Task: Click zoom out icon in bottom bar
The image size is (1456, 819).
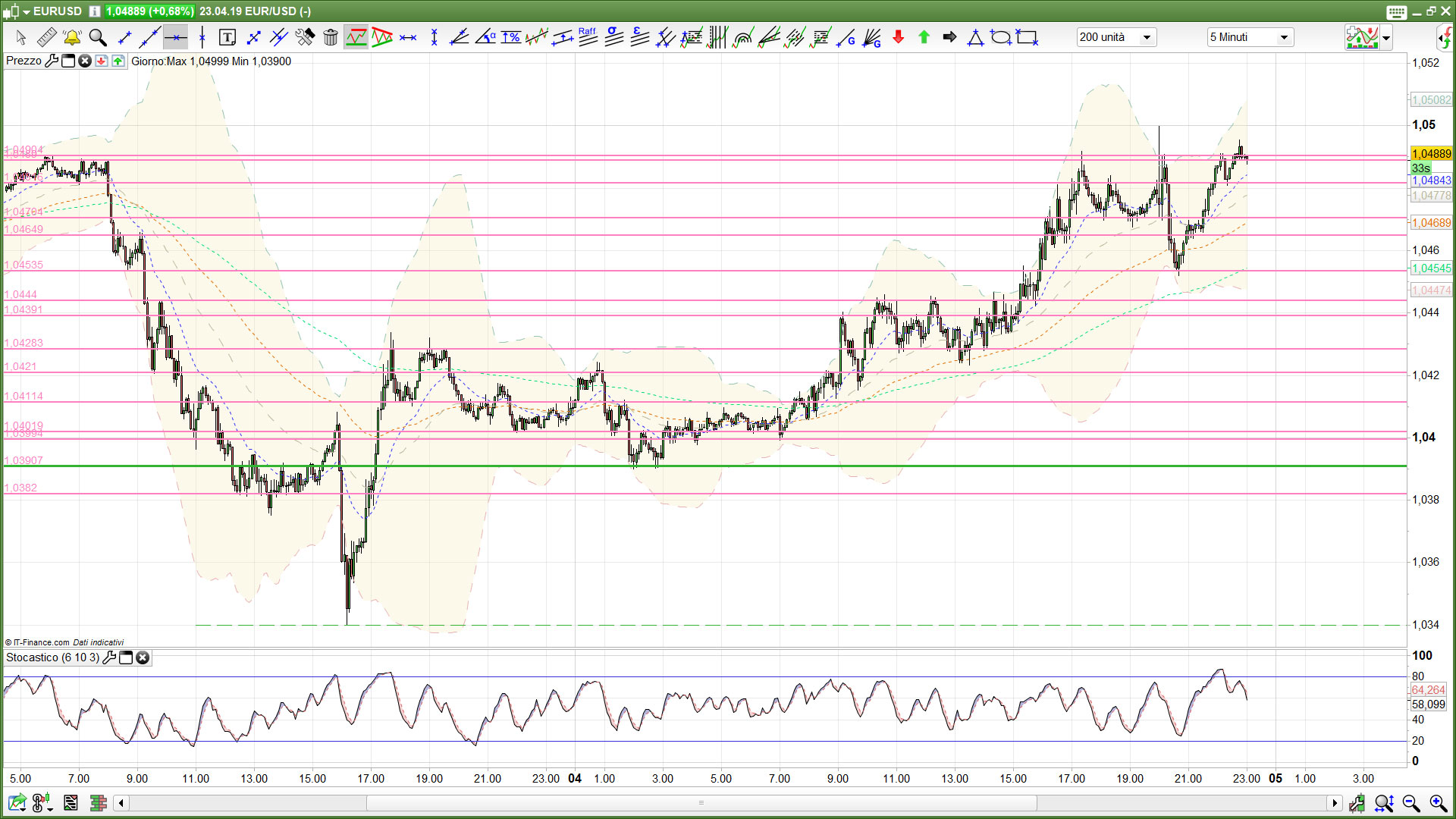Action: tap(1410, 803)
